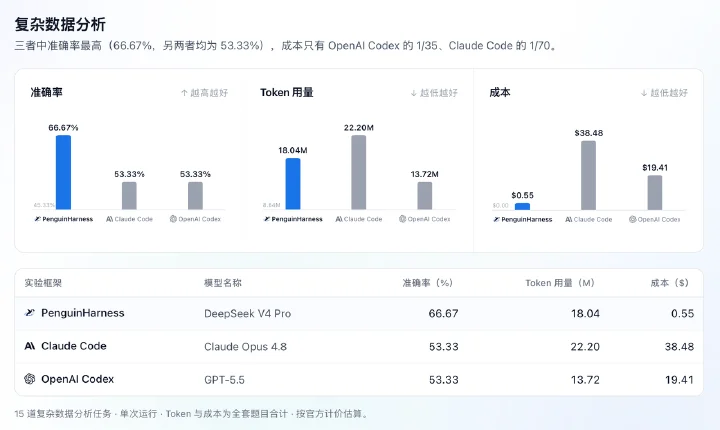Click the 53.33 cell in OpenAI Codex row
720x430 pixels.
coord(444,380)
